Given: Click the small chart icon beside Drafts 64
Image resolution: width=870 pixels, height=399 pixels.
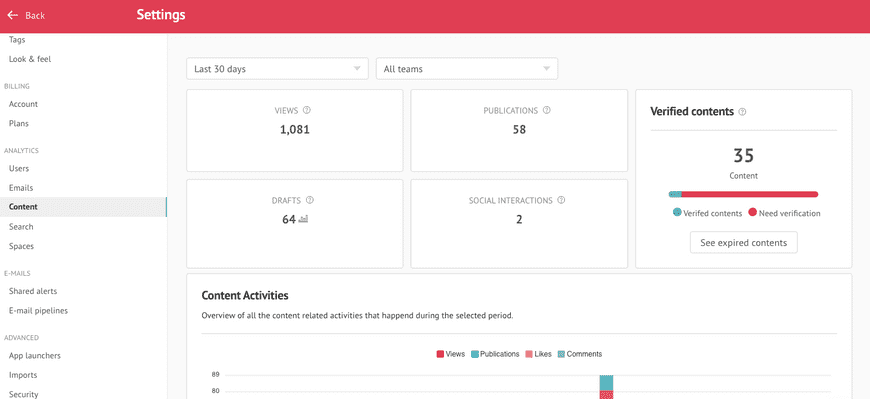Looking at the screenshot, I should pos(303,219).
